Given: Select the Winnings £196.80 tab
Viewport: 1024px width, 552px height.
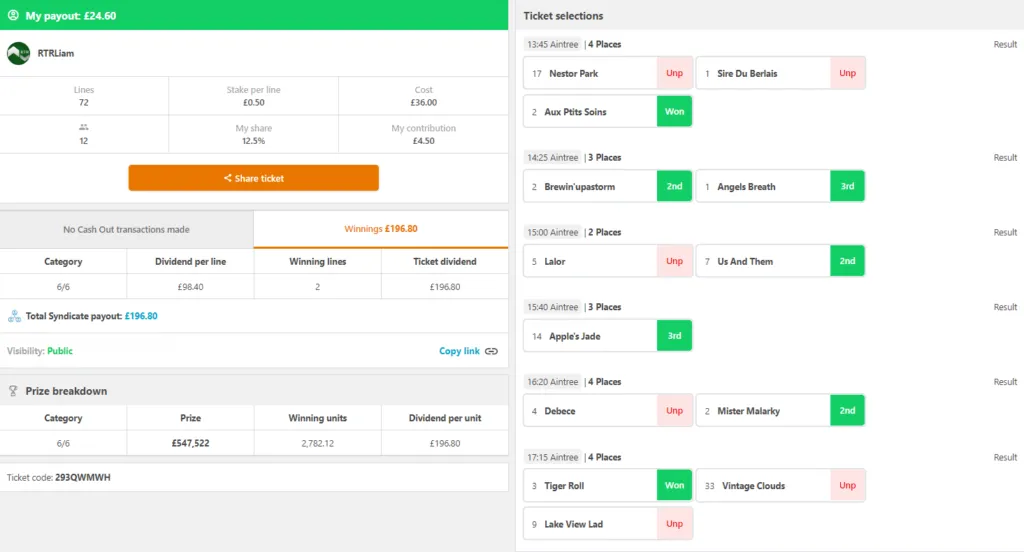Looking at the screenshot, I should (381, 229).
